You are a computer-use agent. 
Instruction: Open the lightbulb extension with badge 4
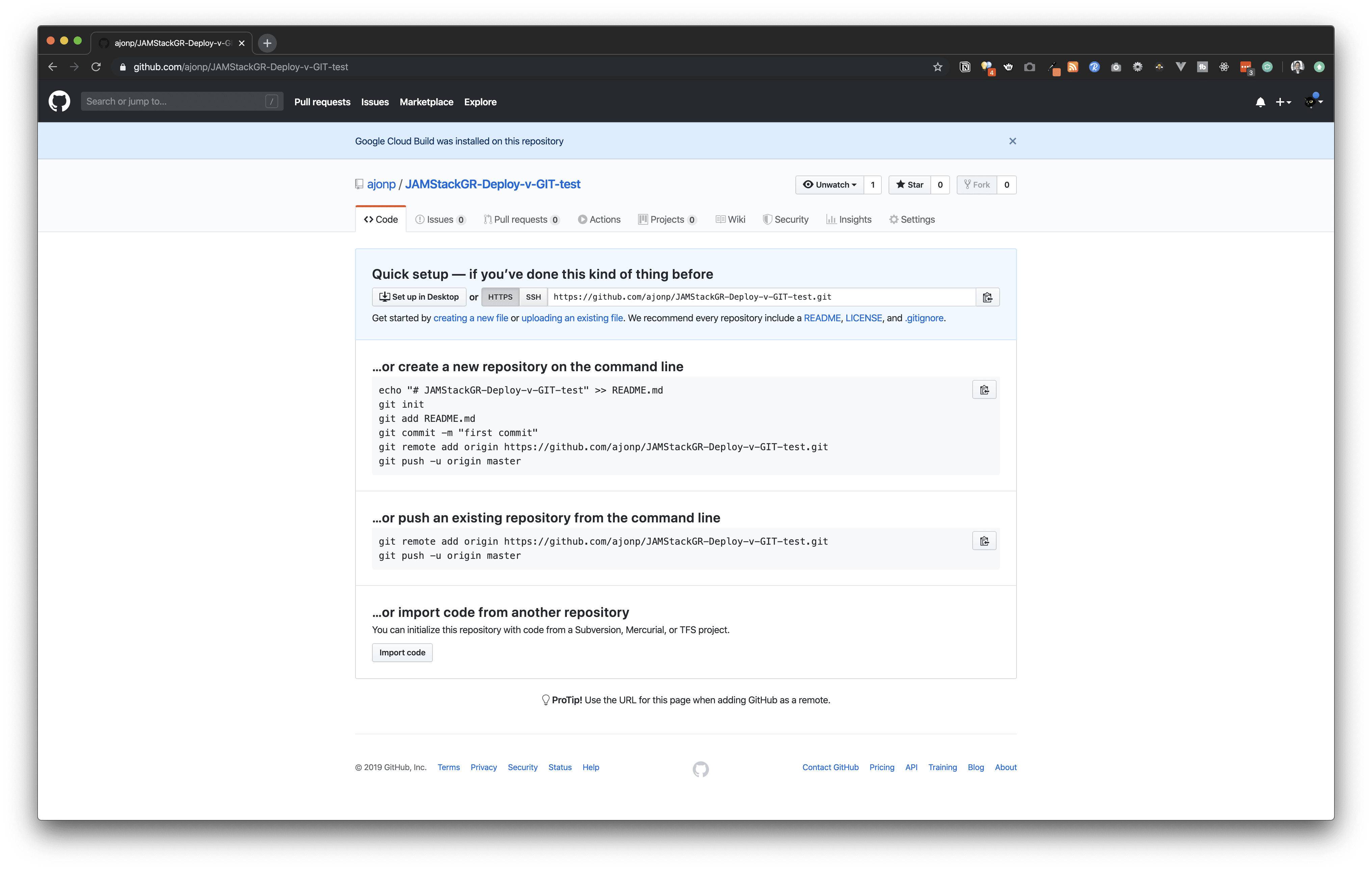pos(987,68)
